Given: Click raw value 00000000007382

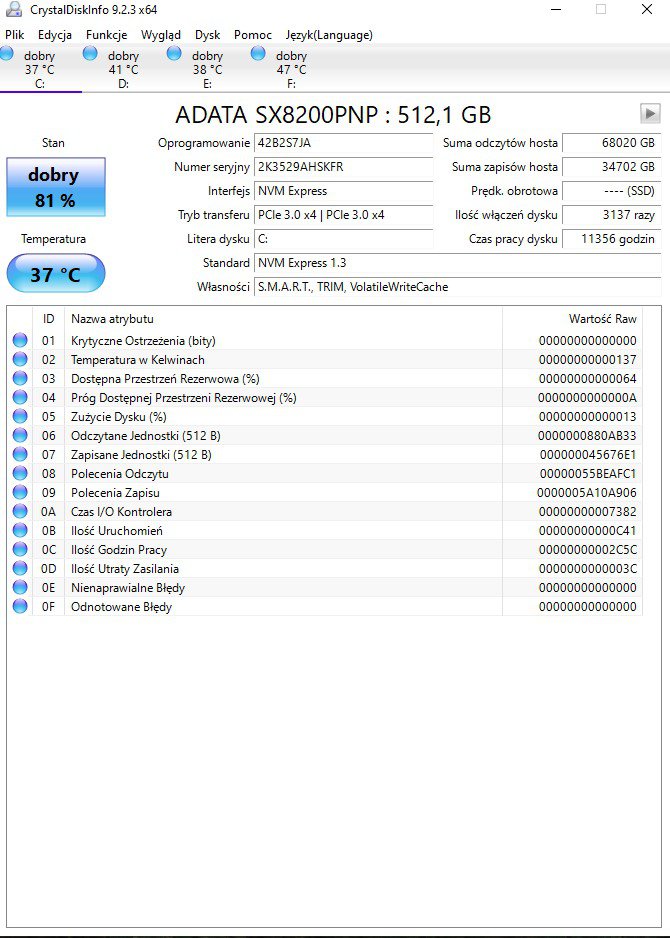Looking at the screenshot, I should (x=588, y=511).
